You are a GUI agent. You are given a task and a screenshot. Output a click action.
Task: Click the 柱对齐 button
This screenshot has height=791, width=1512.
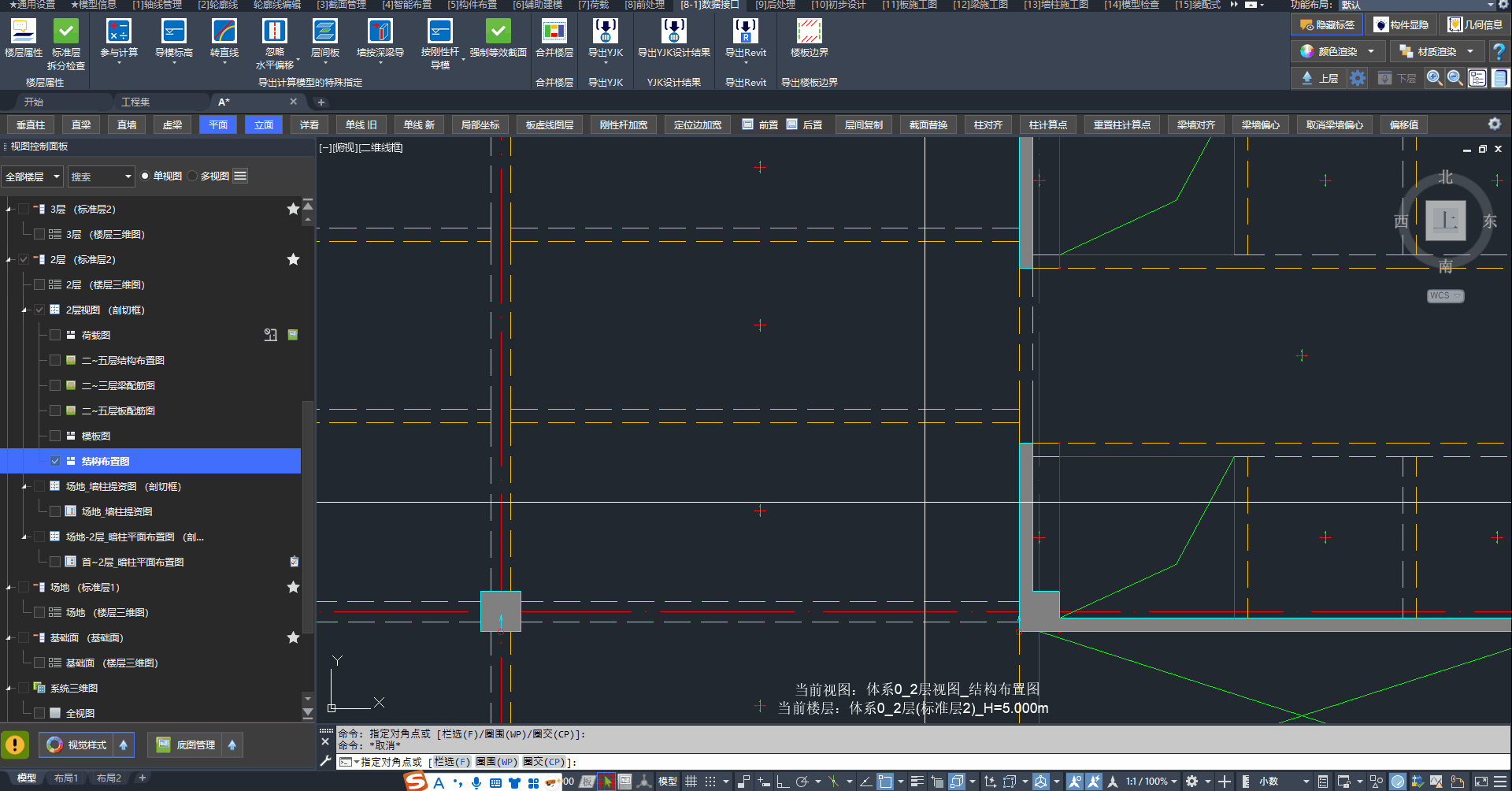988,124
